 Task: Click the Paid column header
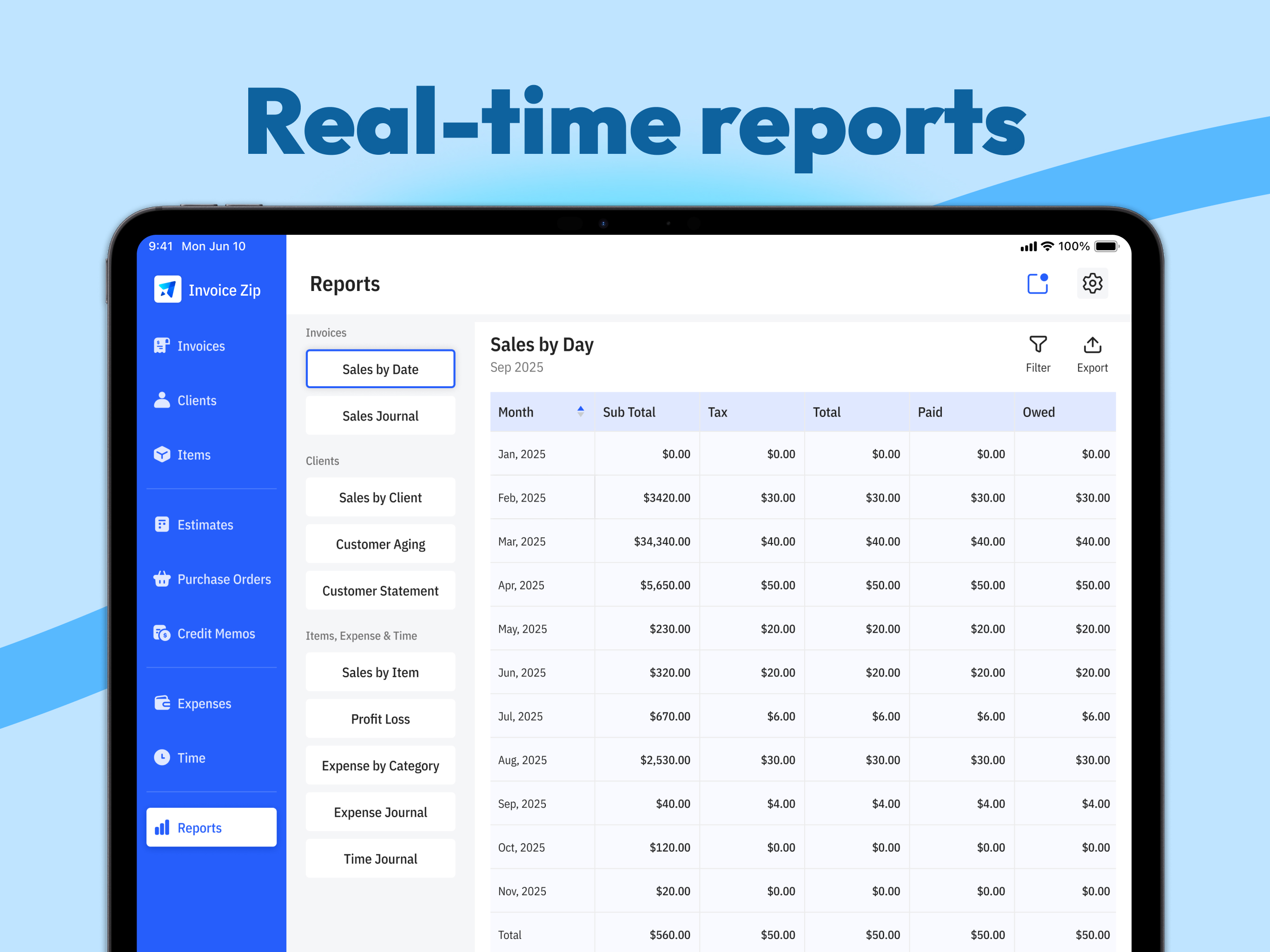tap(962, 412)
